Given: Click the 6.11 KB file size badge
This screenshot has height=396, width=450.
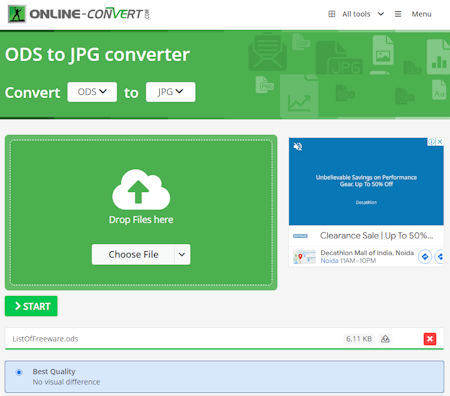Looking at the screenshot, I should click(359, 339).
